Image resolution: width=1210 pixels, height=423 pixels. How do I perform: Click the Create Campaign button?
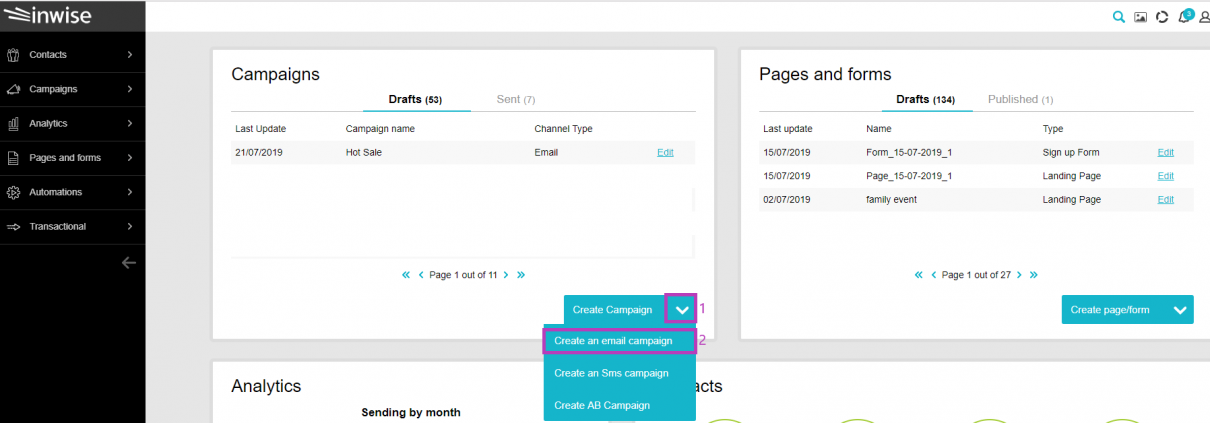pyautogui.click(x=614, y=309)
